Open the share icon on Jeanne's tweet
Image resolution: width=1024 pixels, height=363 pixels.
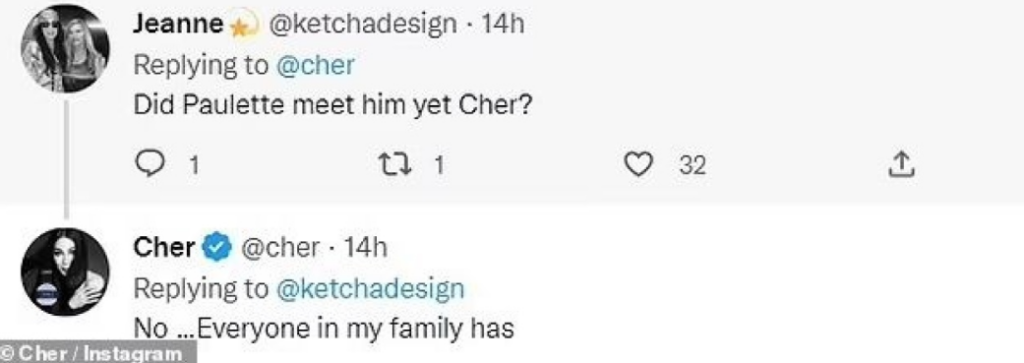tap(903, 165)
